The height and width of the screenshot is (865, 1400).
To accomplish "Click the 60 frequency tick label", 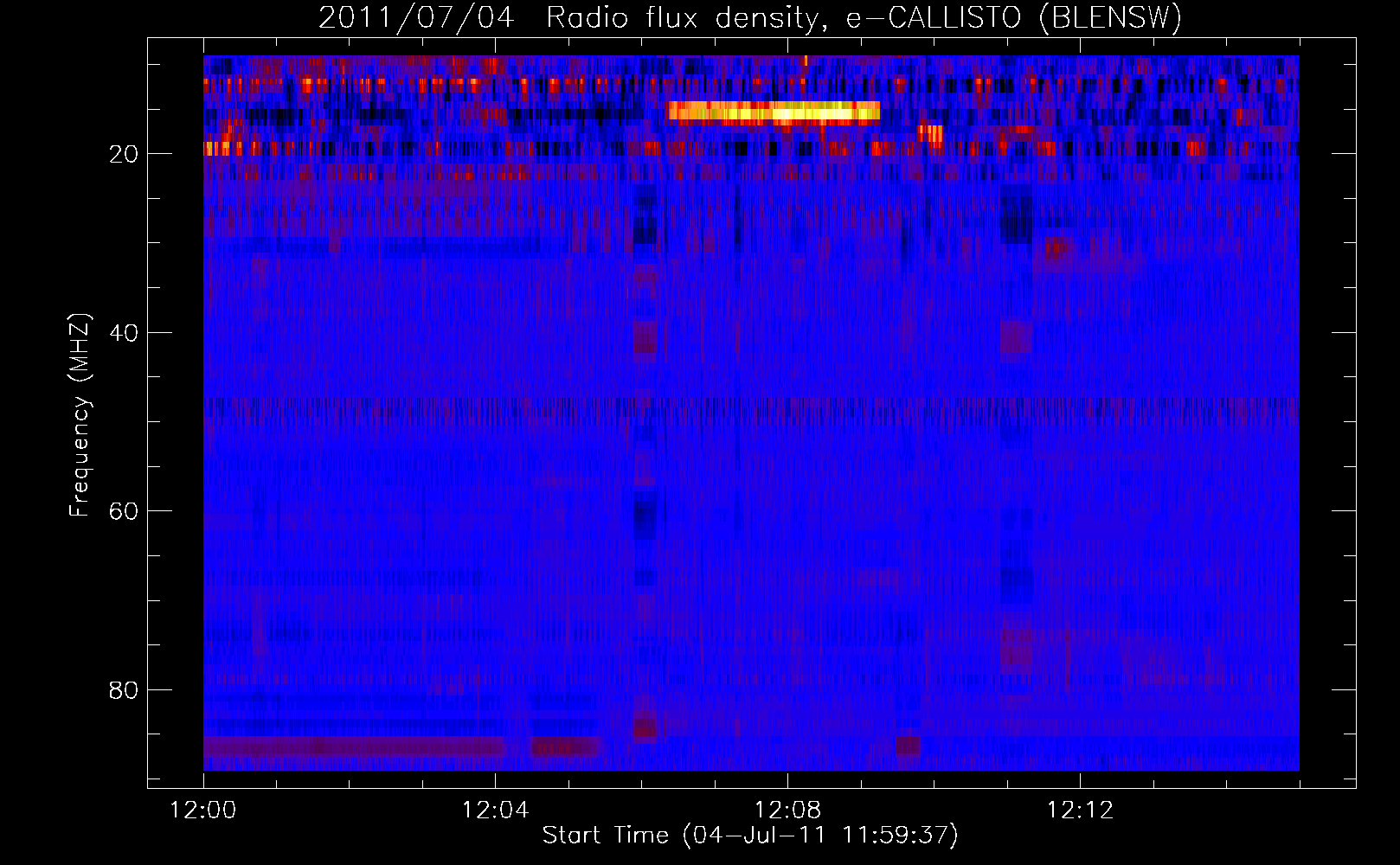I will (124, 511).
